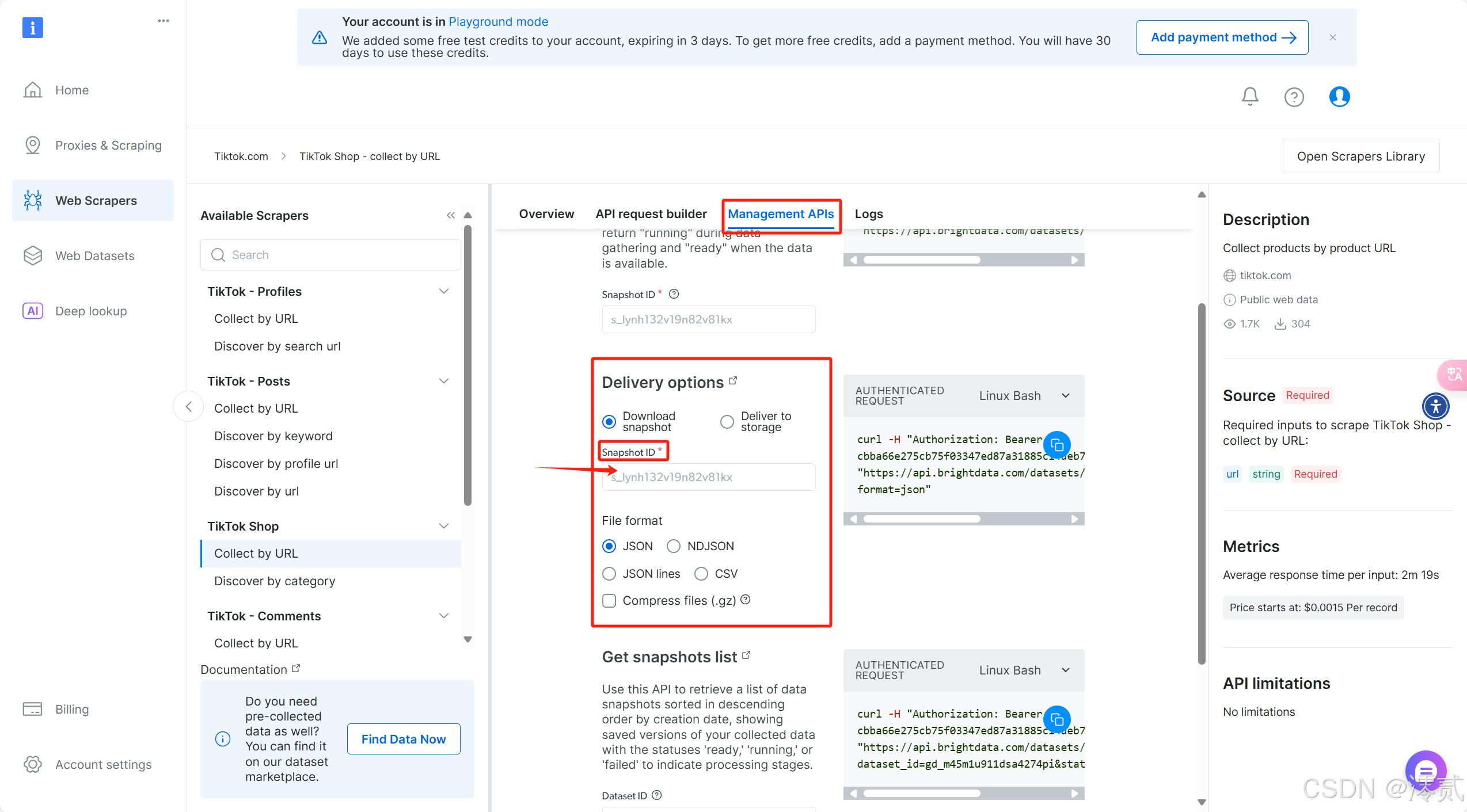Switch to the Logs tab
Screen dimensions: 1467x812
click(868, 214)
